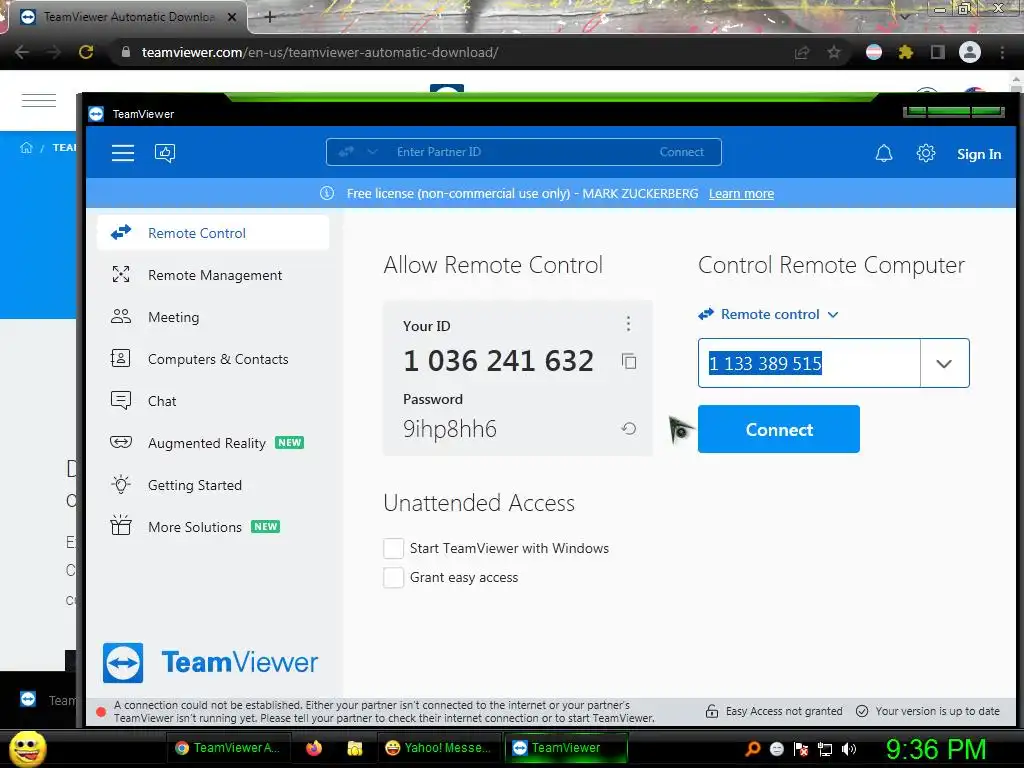Click the TeamViewer logo in sidebar

coord(210,662)
